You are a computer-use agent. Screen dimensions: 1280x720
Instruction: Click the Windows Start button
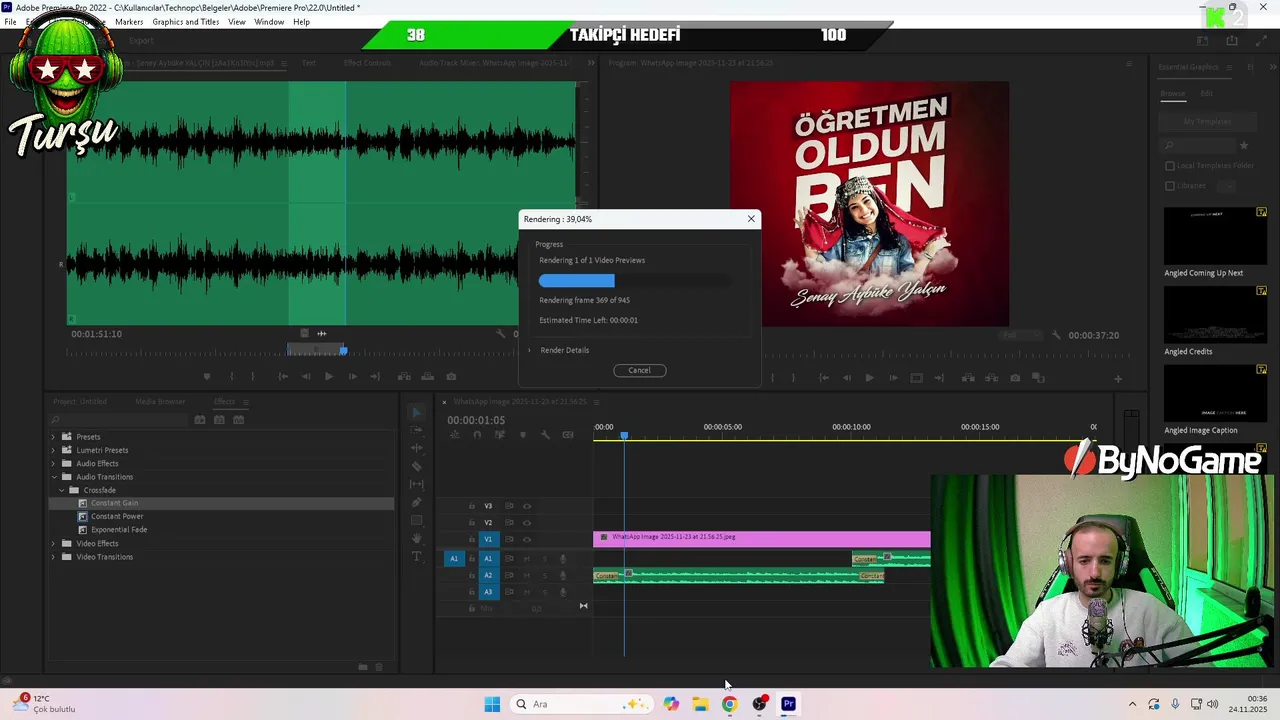pos(492,704)
